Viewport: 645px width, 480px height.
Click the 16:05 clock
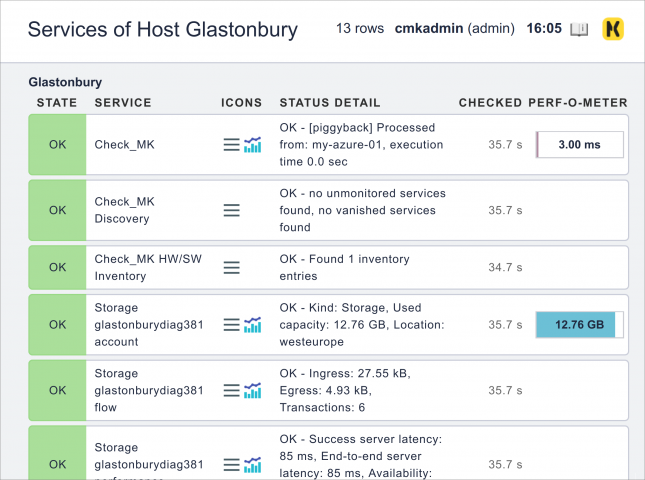coord(544,28)
